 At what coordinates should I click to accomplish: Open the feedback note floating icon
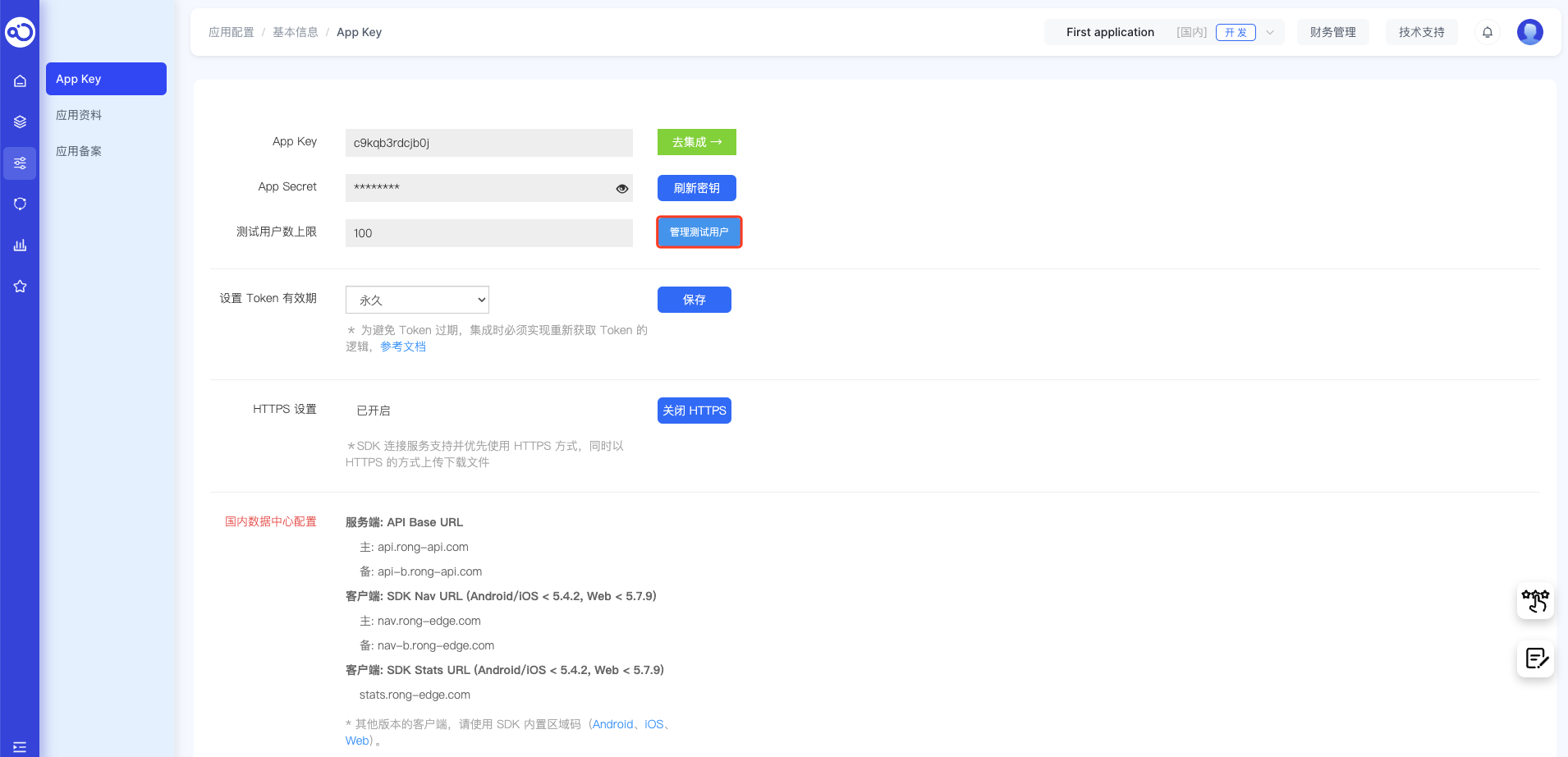[1535, 658]
